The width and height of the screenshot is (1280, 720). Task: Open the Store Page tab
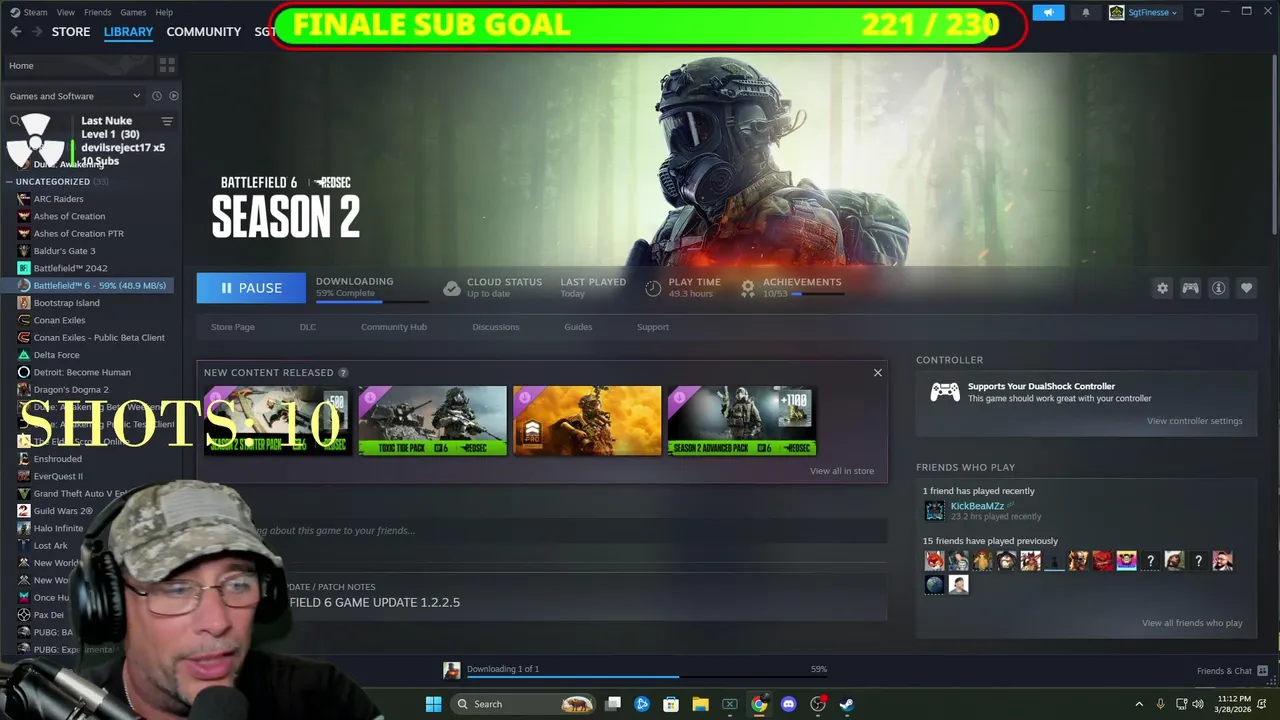pos(233,327)
